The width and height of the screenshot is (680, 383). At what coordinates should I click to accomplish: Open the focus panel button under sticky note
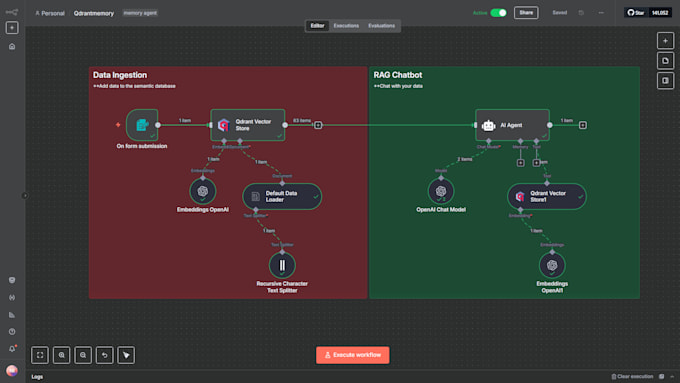[665, 81]
